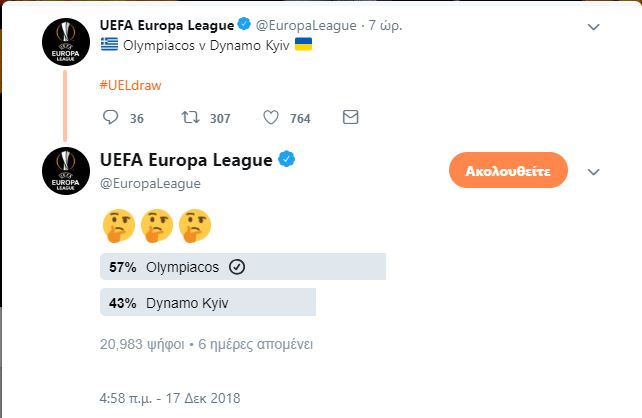Open the chevron menu beside the Ακολουθείτε button
Screen dimensions: 642x418
click(593, 172)
